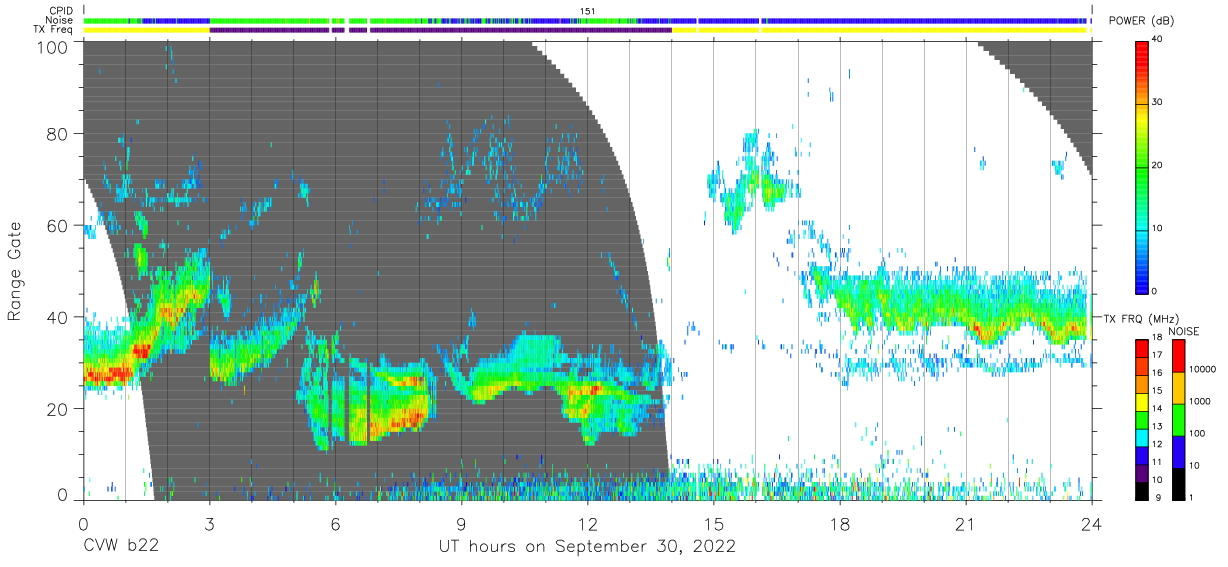Click x-axis tick label '24'
Image resolution: width=1228 pixels, height=567 pixels.
(1092, 522)
